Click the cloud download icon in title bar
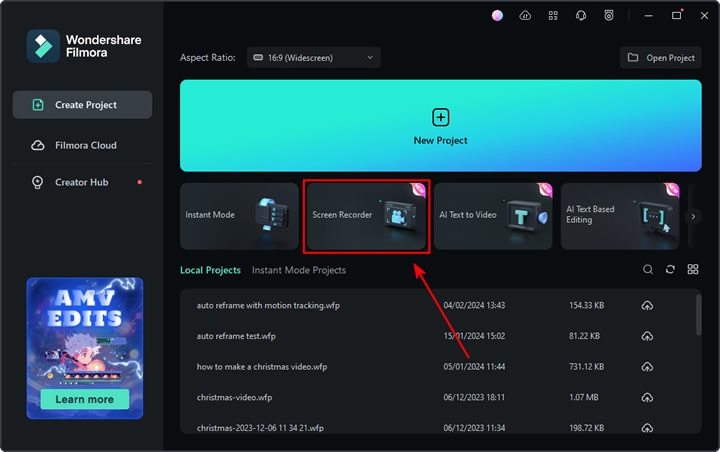Image resolution: width=720 pixels, height=452 pixels. (x=525, y=16)
